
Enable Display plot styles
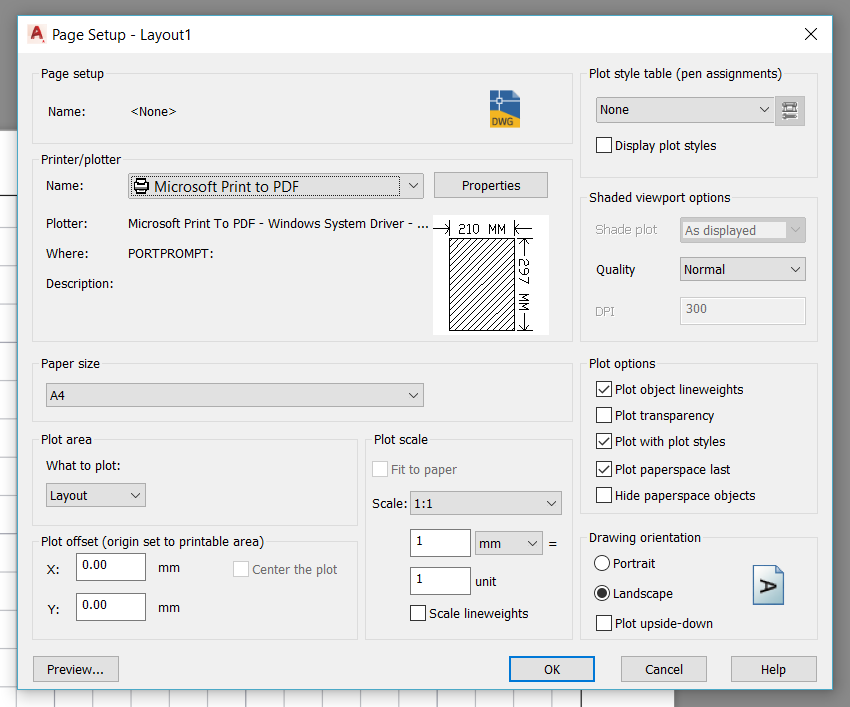604,145
